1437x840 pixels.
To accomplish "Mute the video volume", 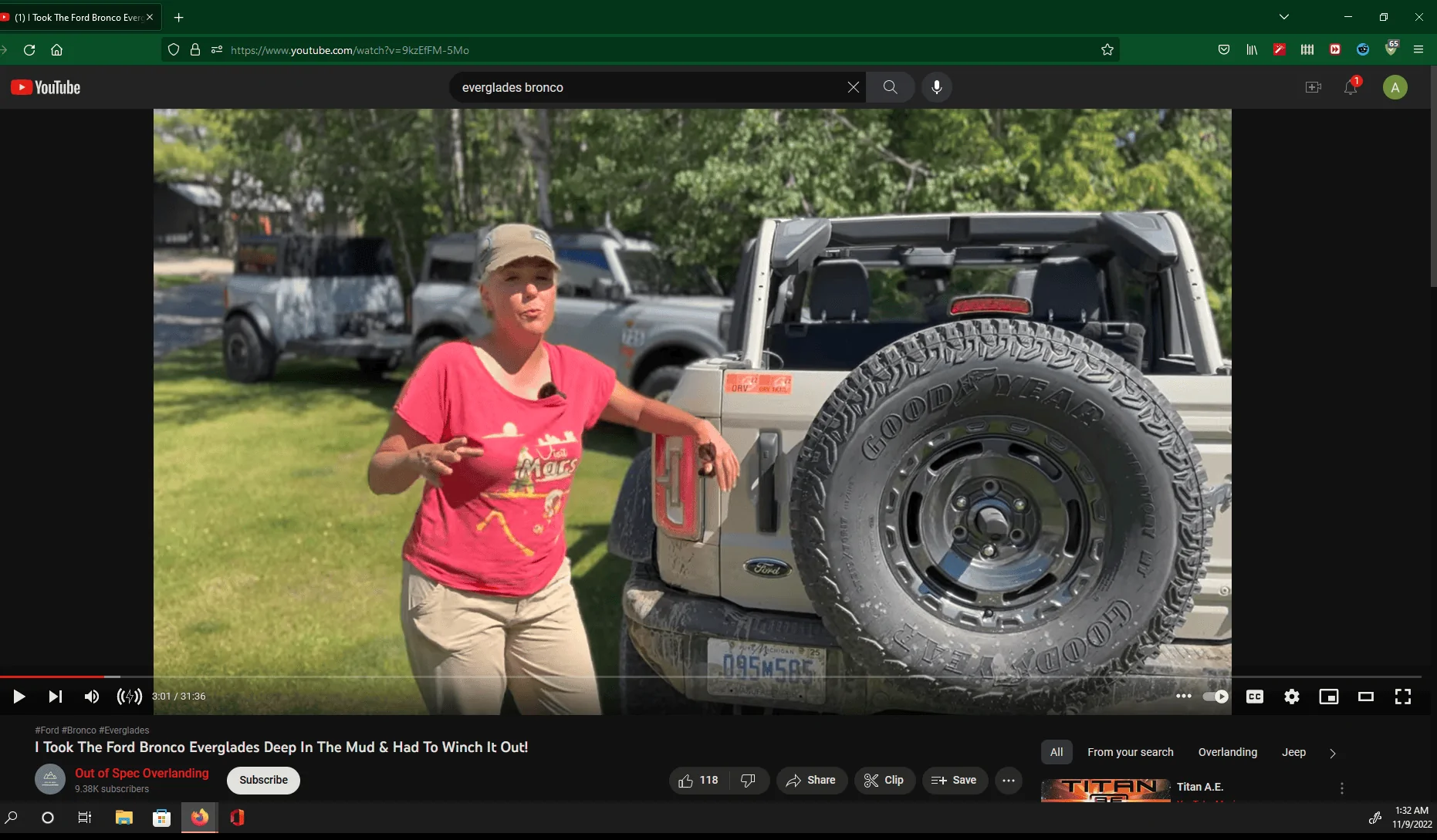I will [x=92, y=697].
